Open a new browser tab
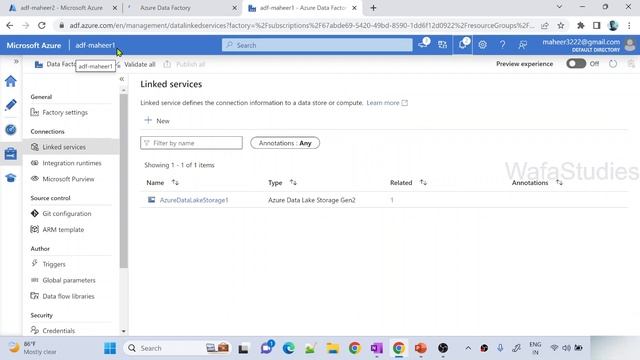640x360 pixels. click(x=373, y=8)
